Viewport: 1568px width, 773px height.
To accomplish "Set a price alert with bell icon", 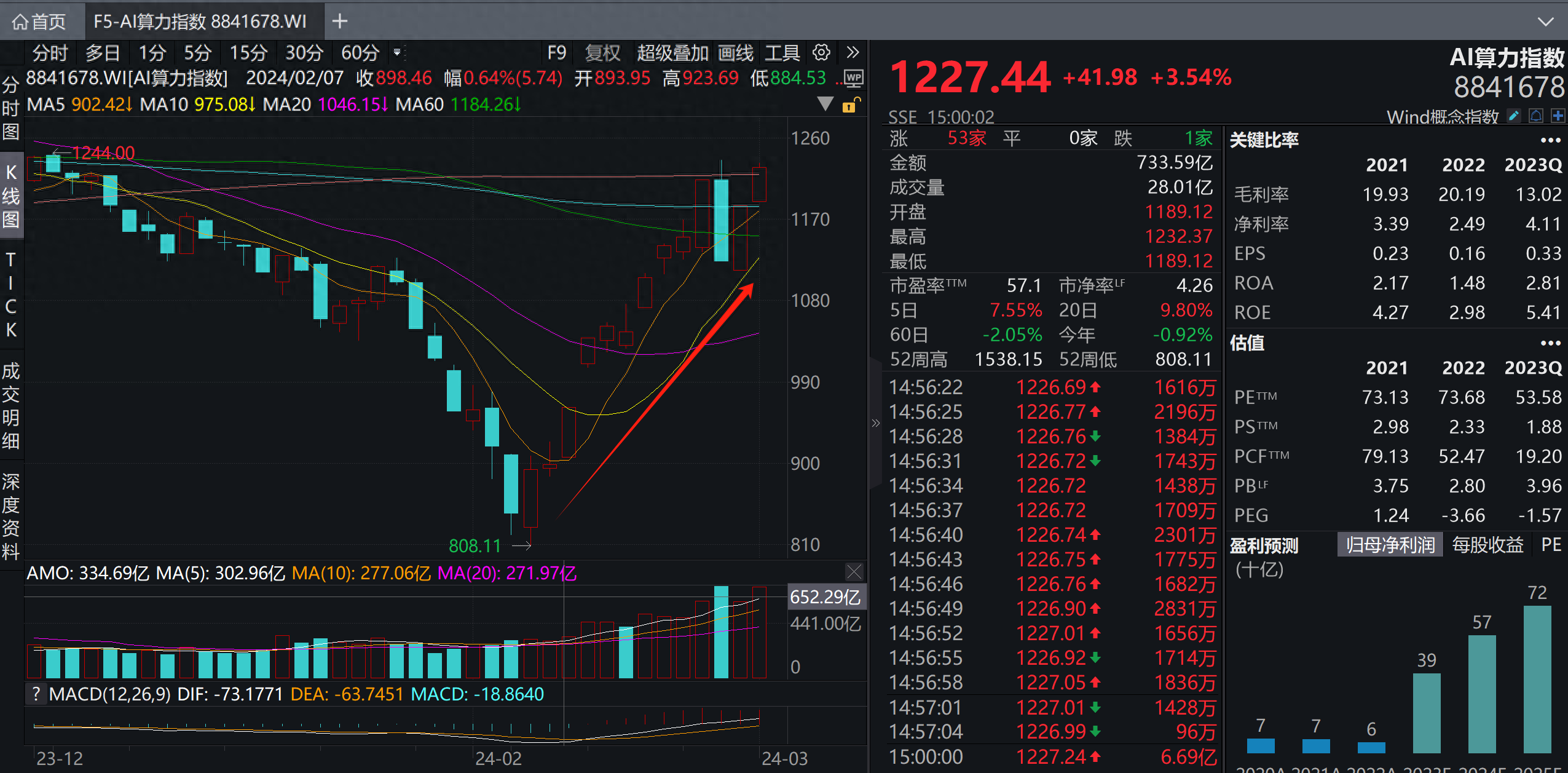I will [1536, 116].
